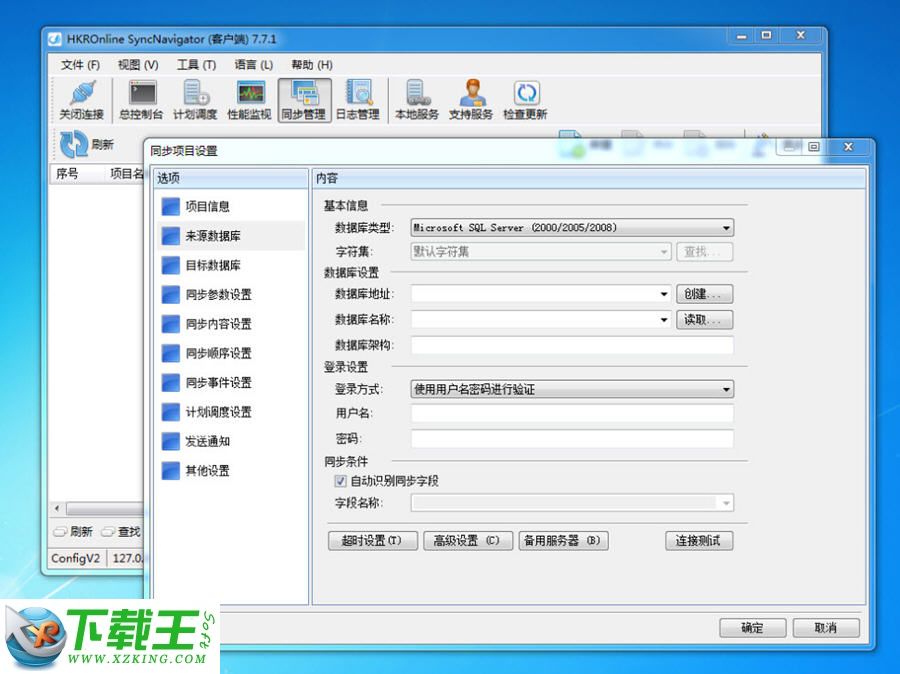Image resolution: width=900 pixels, height=674 pixels.
Task: Click horizontal scrollbar left arrow in main window
Action: (57, 509)
